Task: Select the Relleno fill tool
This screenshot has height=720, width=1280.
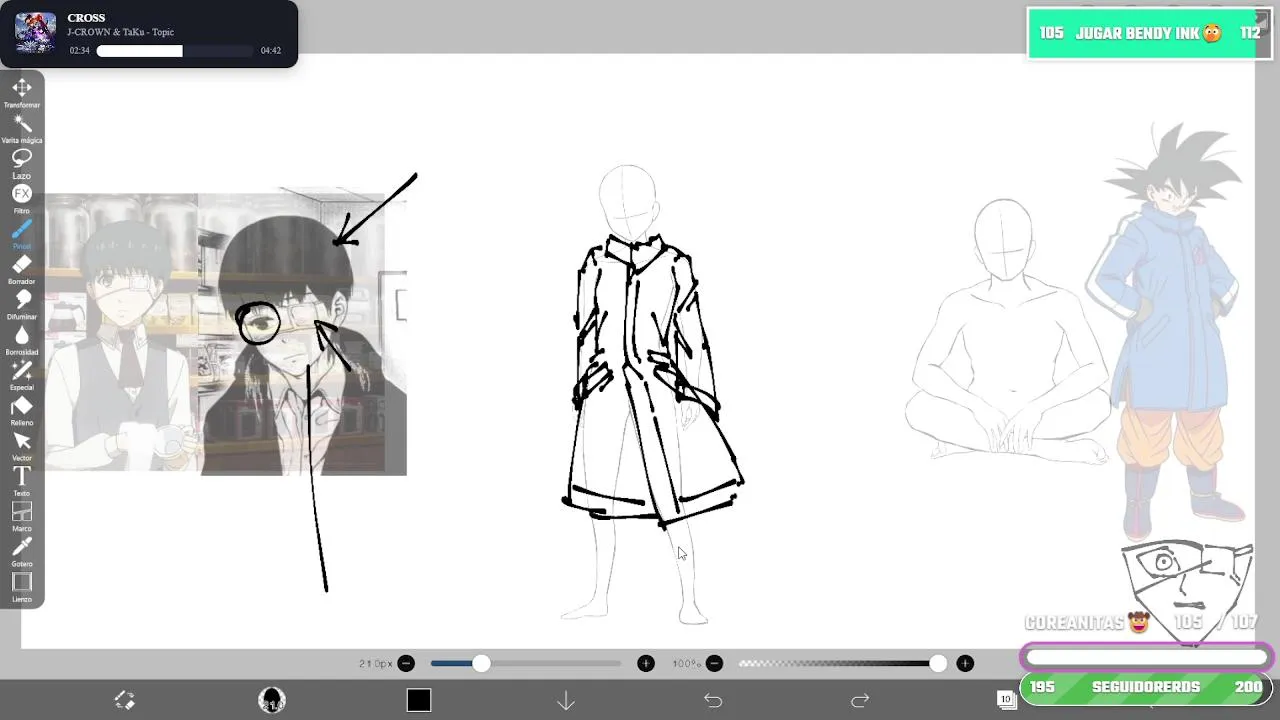Action: [22, 410]
